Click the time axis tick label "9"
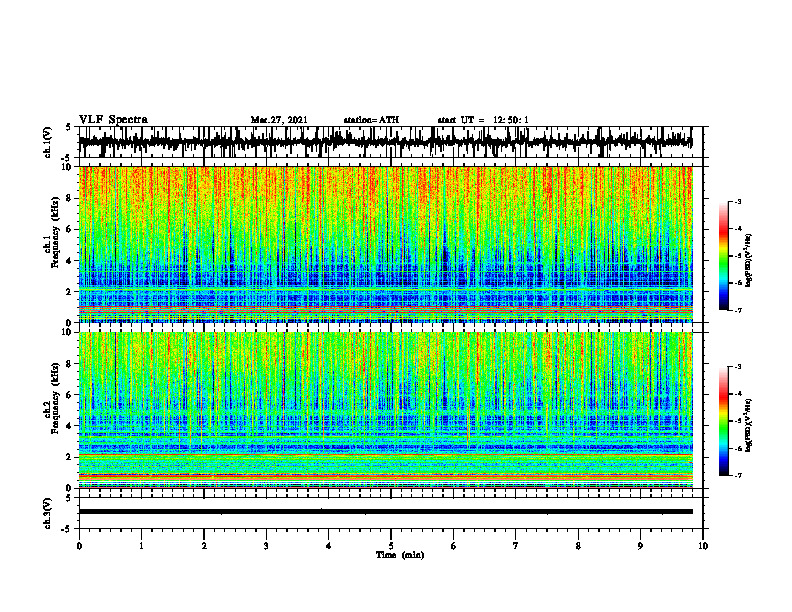The image size is (792, 612). click(640, 546)
